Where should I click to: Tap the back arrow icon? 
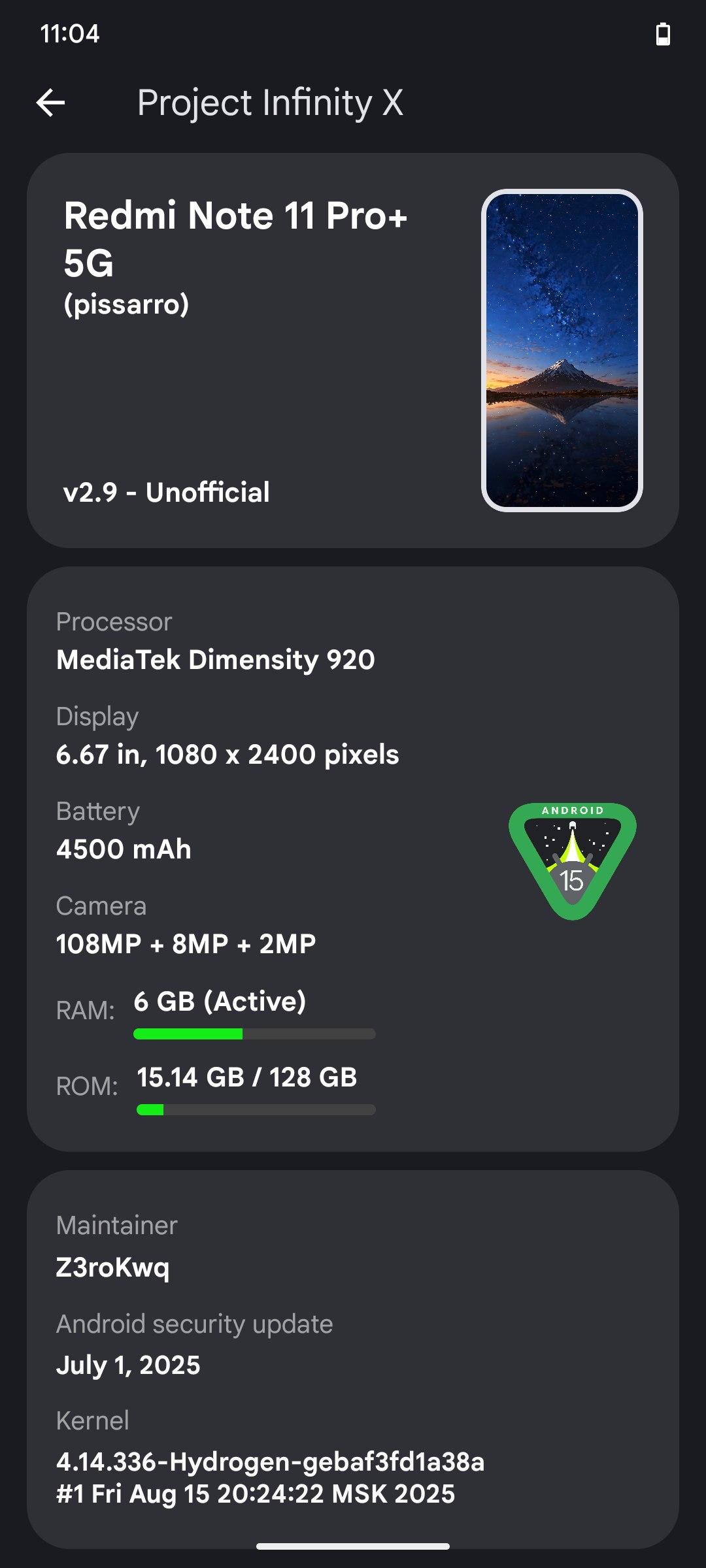(x=50, y=103)
